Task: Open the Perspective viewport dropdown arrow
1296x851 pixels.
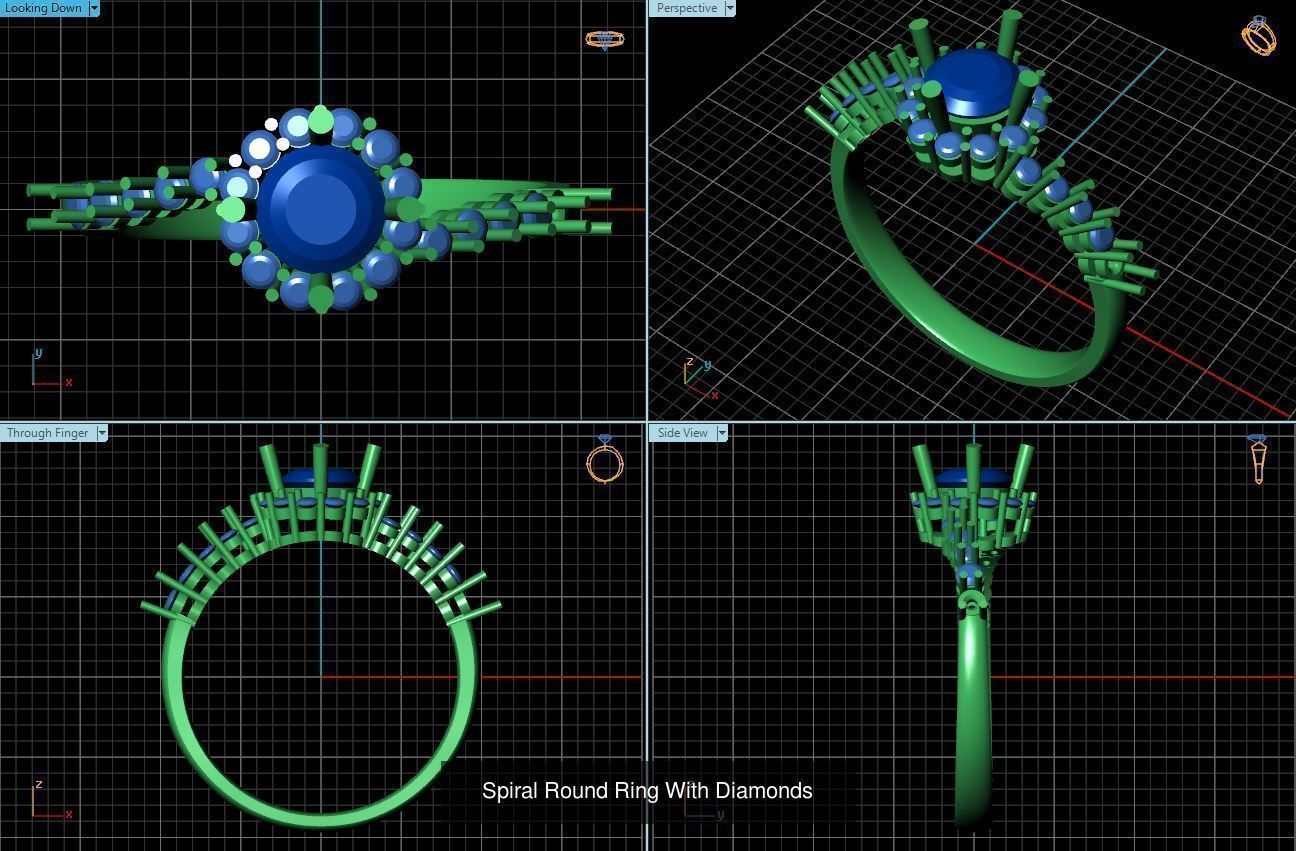Action: pos(730,8)
